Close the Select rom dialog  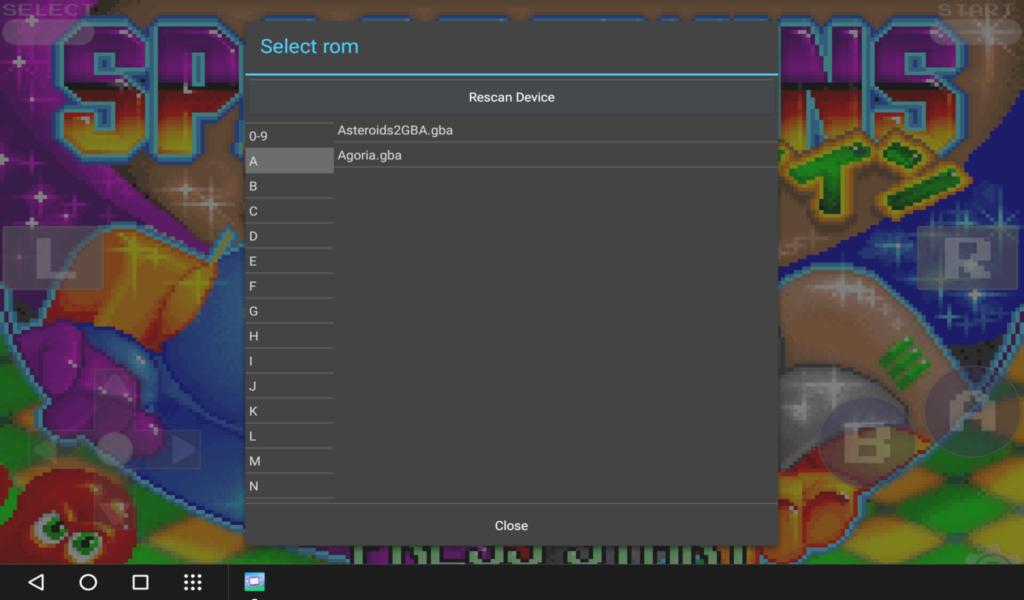(x=511, y=526)
